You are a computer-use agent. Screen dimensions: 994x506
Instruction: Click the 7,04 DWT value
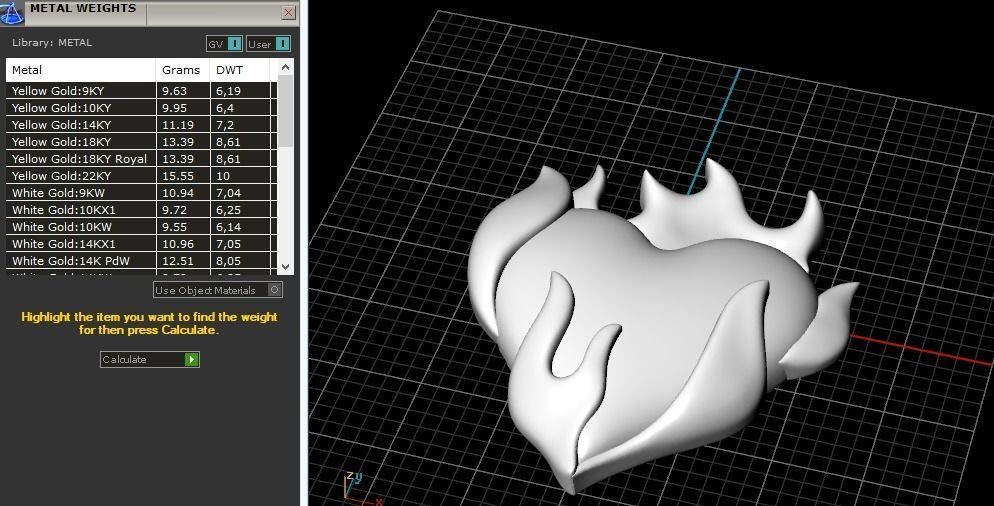[228, 193]
